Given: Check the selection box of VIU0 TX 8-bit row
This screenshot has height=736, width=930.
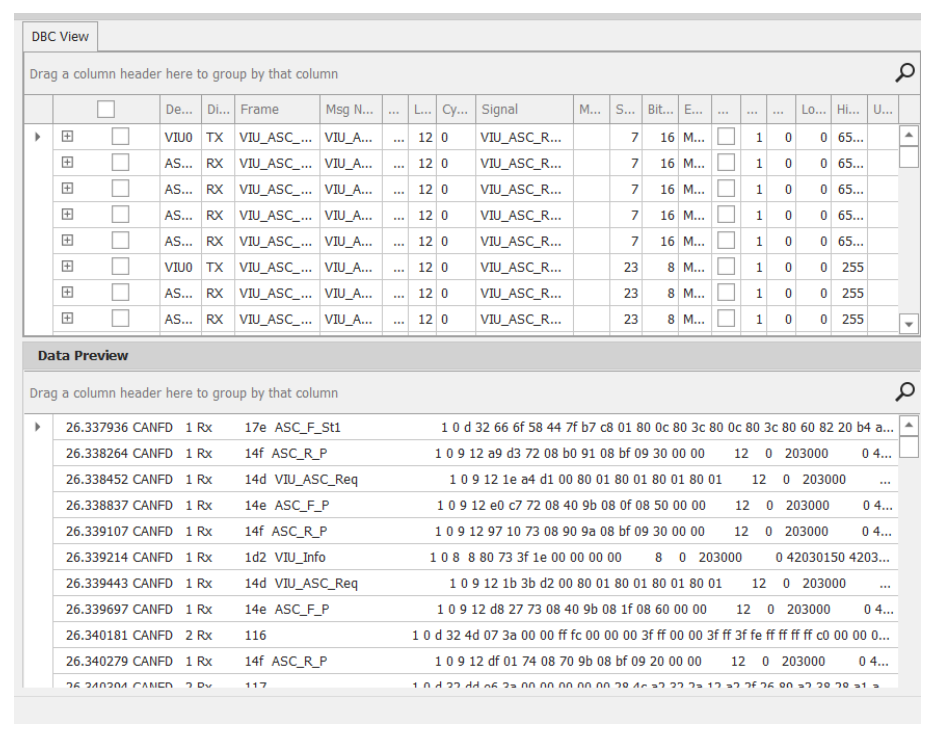Looking at the screenshot, I should (120, 267).
